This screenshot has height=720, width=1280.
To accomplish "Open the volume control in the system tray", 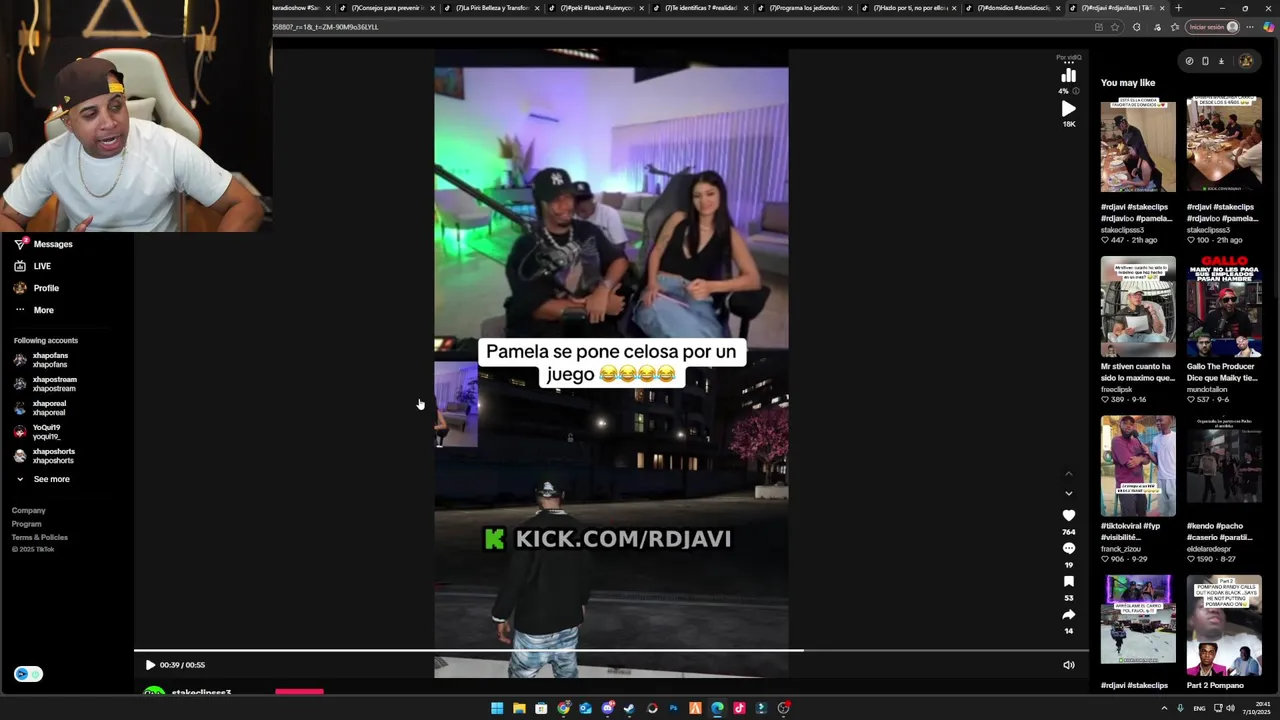I will 1230,708.
